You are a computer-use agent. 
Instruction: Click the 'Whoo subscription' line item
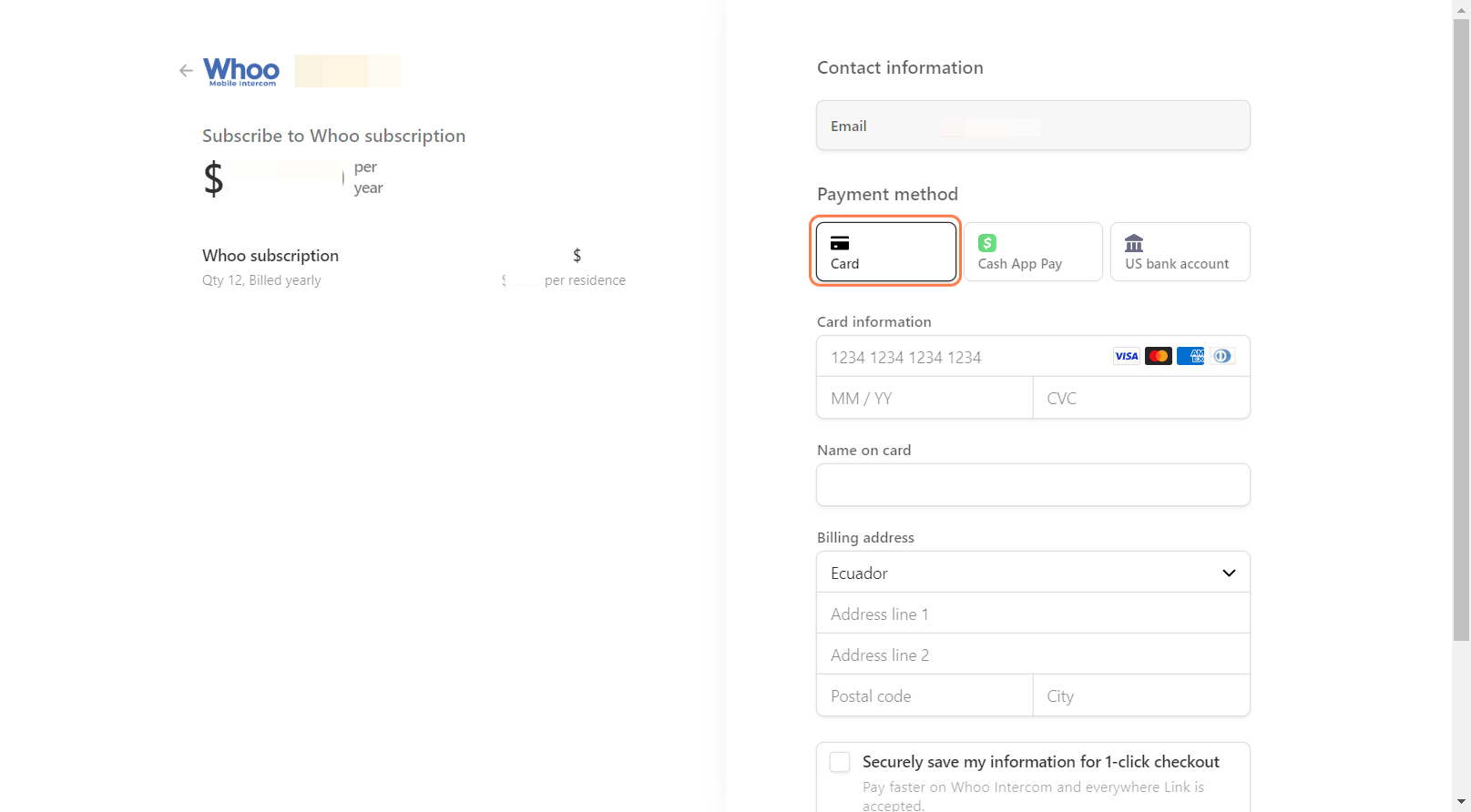271,256
